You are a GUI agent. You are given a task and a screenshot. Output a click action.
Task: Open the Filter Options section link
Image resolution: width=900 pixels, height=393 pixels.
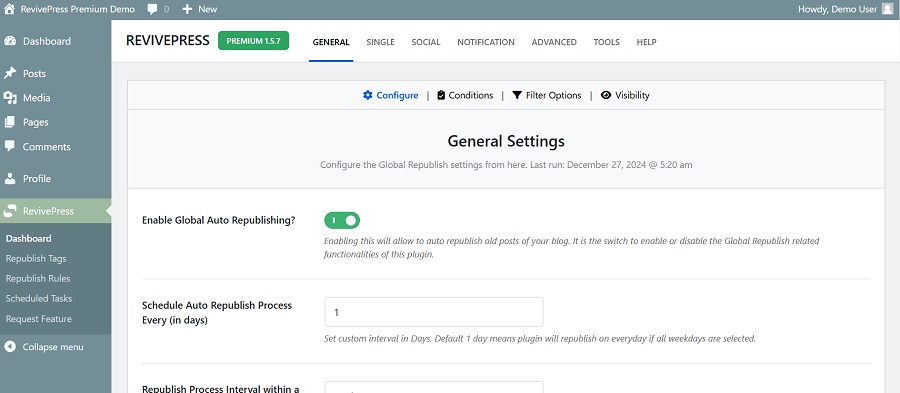[547, 95]
